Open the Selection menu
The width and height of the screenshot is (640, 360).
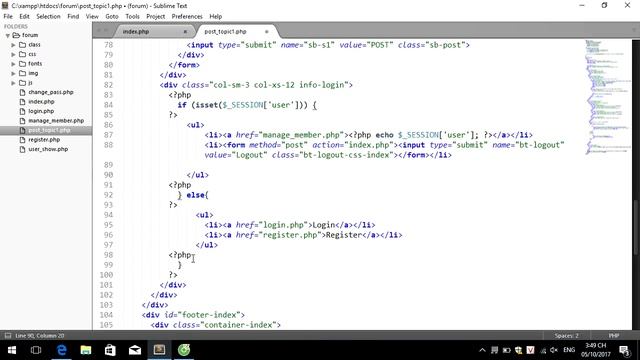click(48, 16)
